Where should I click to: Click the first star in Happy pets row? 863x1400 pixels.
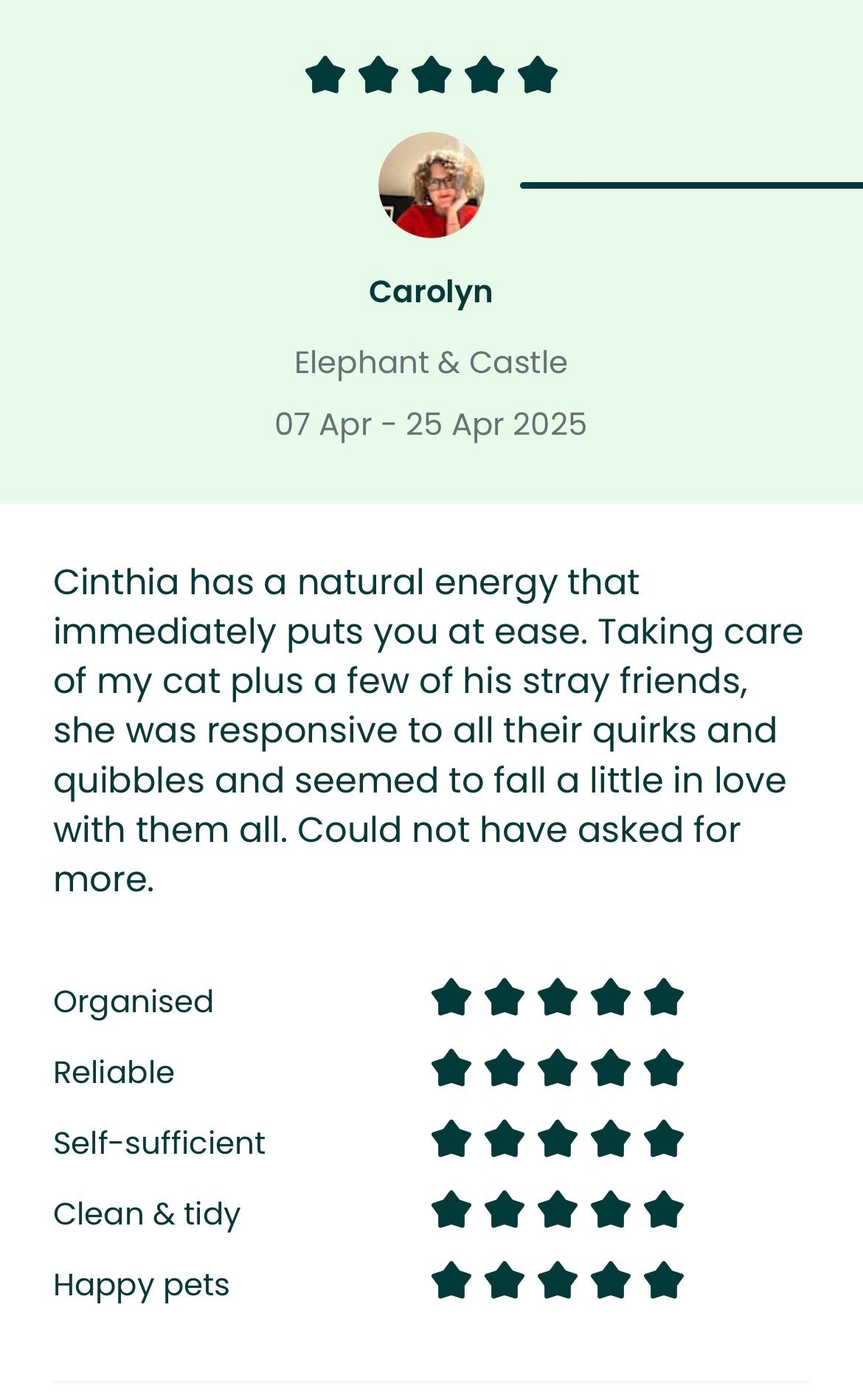tap(451, 1281)
